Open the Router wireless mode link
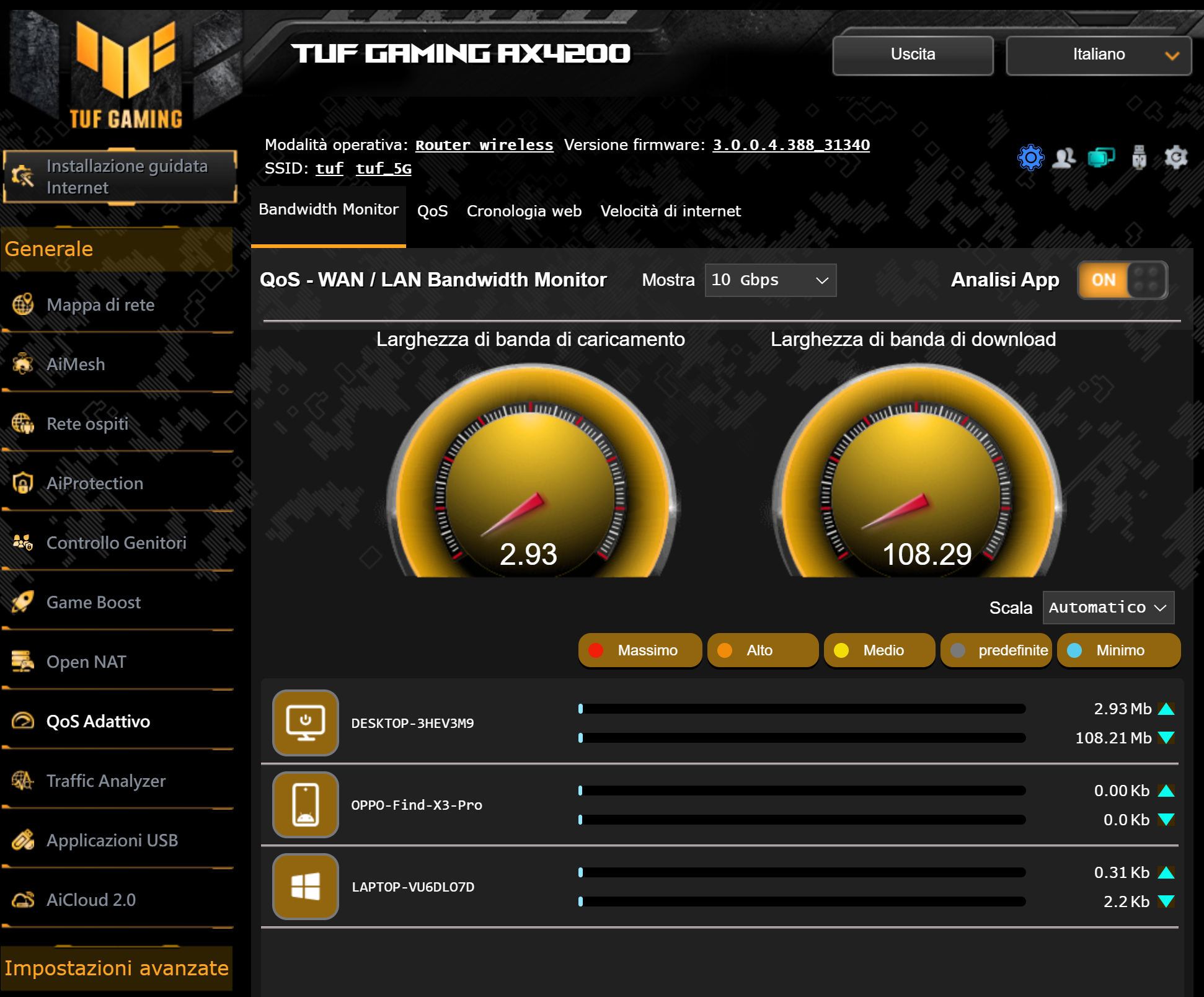The height and width of the screenshot is (997, 1204). tap(484, 145)
